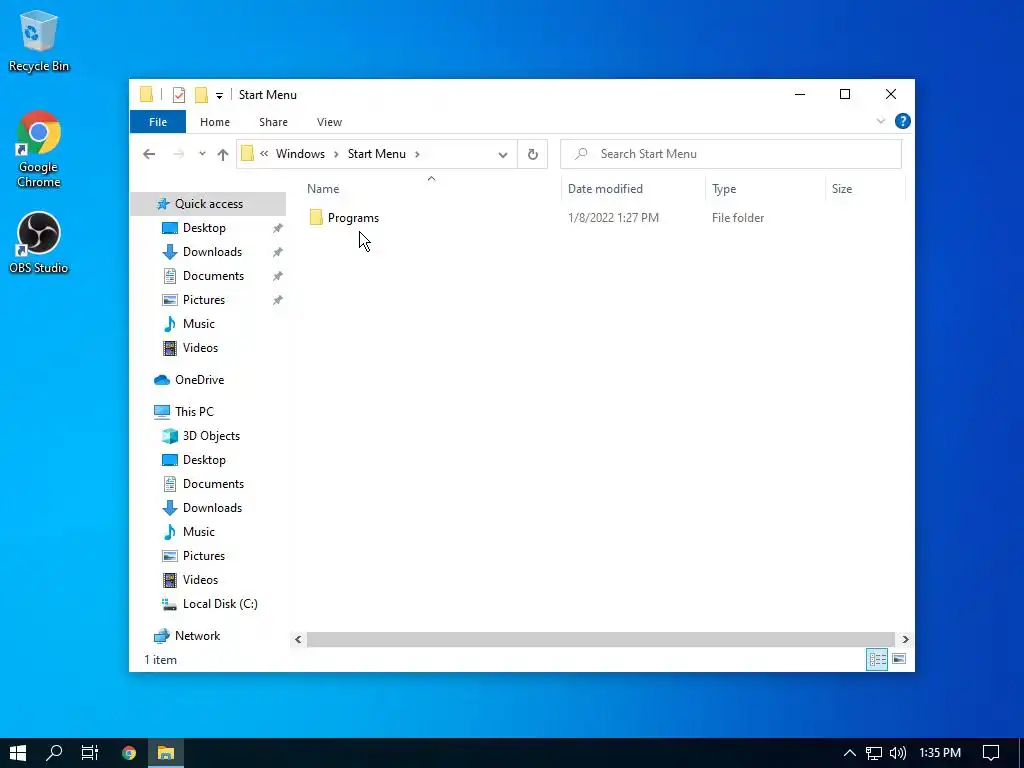Open the Help question mark icon

903,121
